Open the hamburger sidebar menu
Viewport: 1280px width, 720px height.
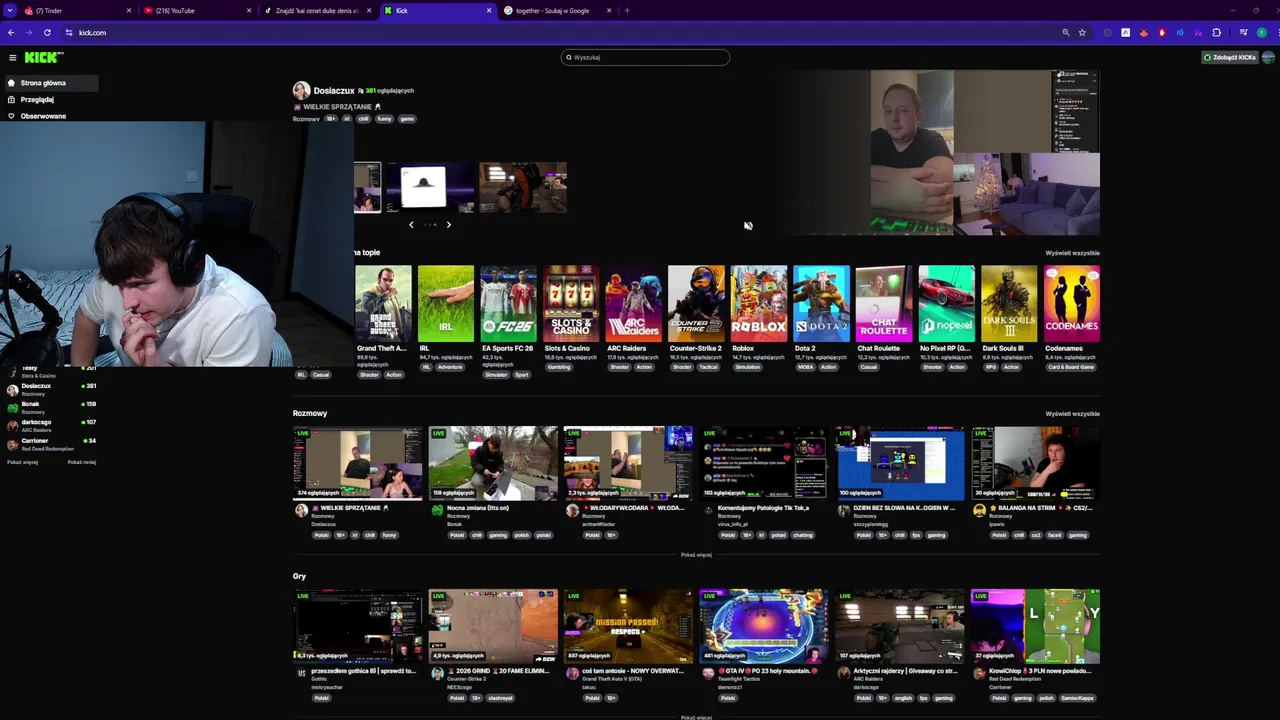coord(12,58)
